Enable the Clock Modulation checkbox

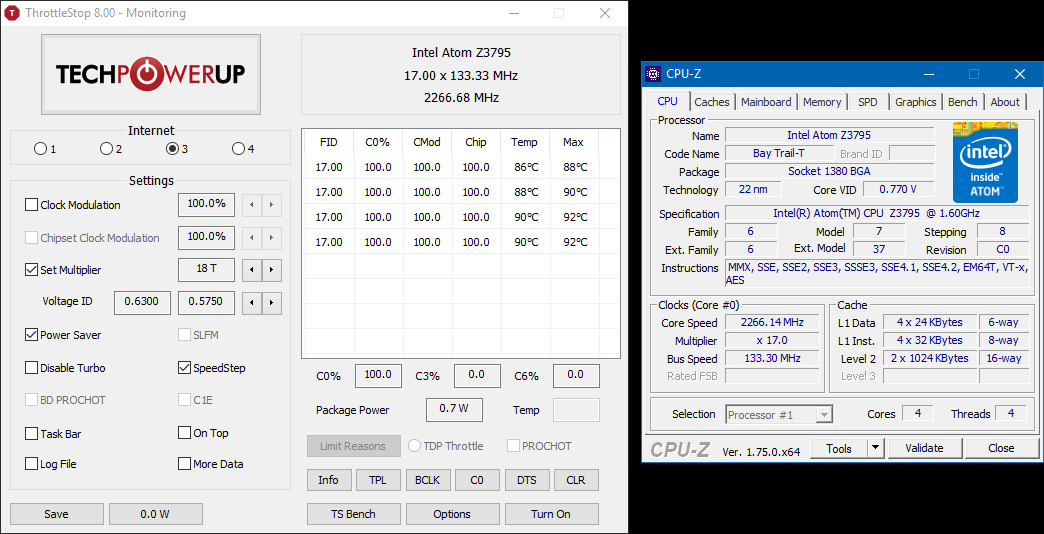31,204
